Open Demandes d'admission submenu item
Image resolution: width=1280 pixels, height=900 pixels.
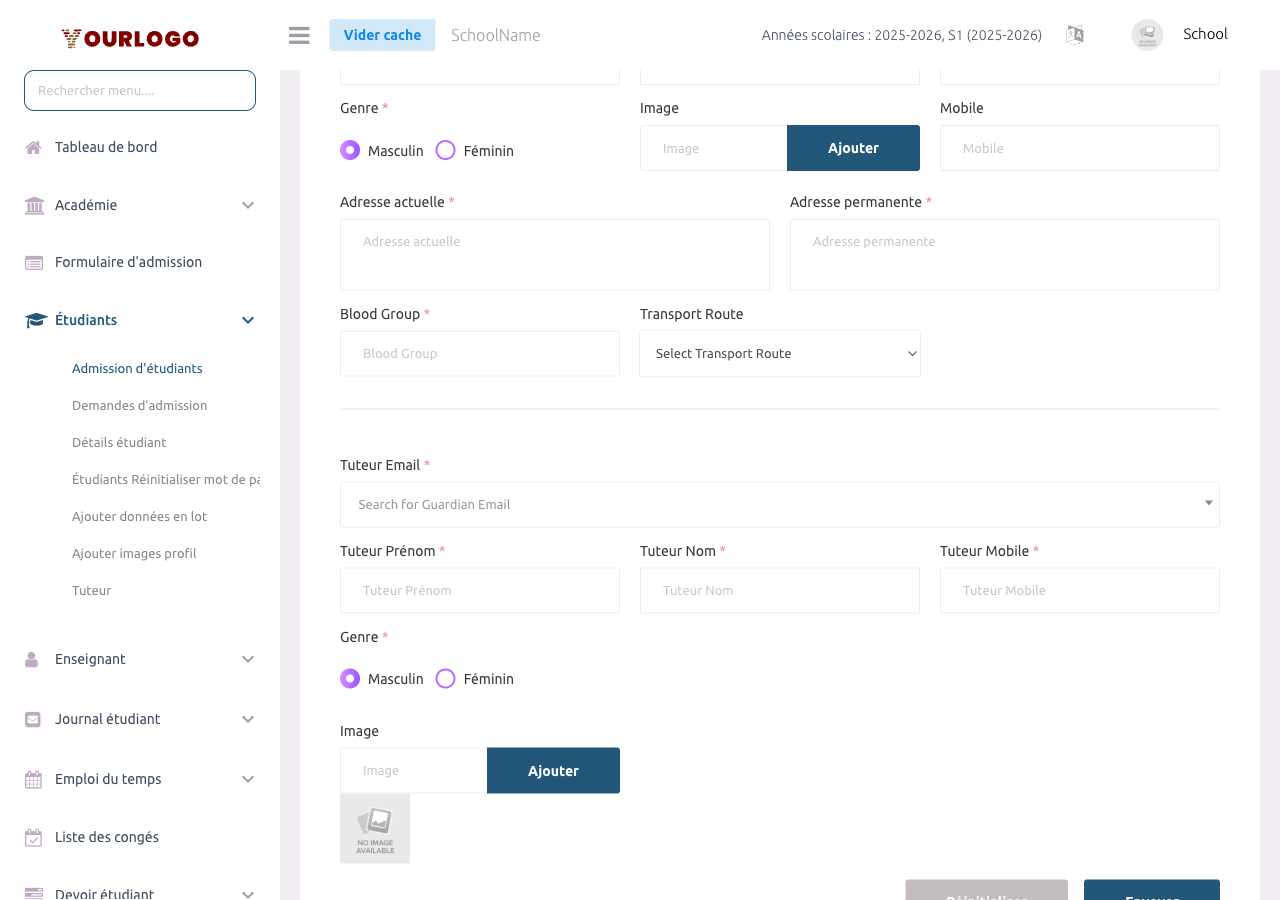coord(139,406)
